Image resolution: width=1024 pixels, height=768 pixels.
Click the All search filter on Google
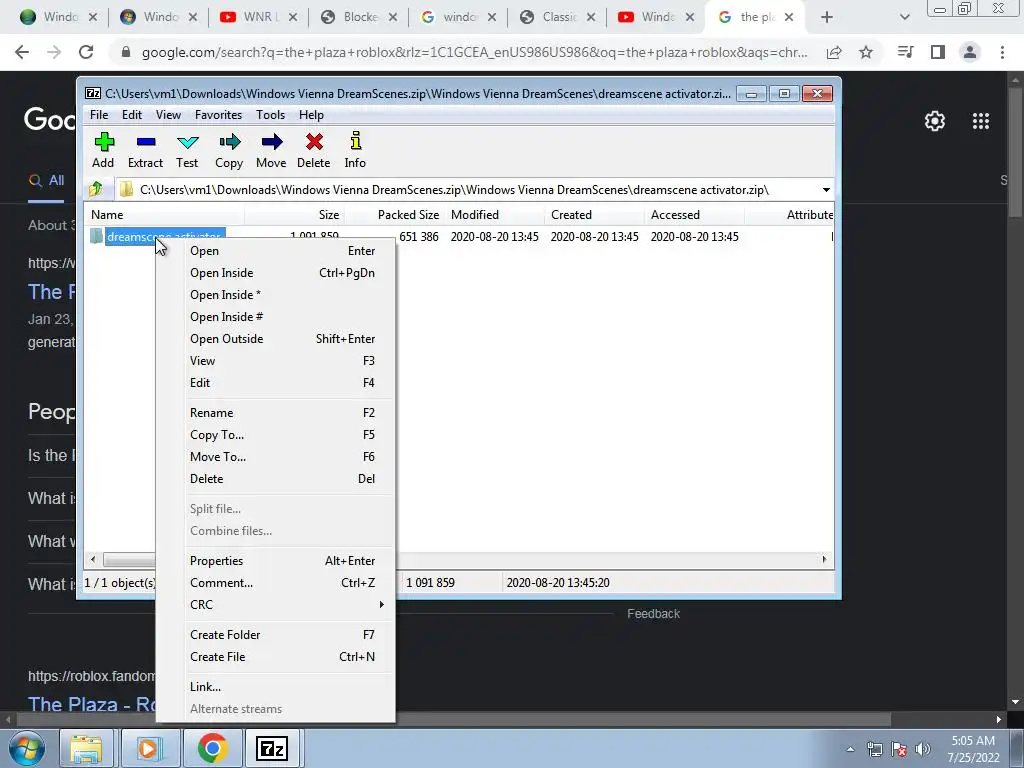pyautogui.click(x=46, y=181)
